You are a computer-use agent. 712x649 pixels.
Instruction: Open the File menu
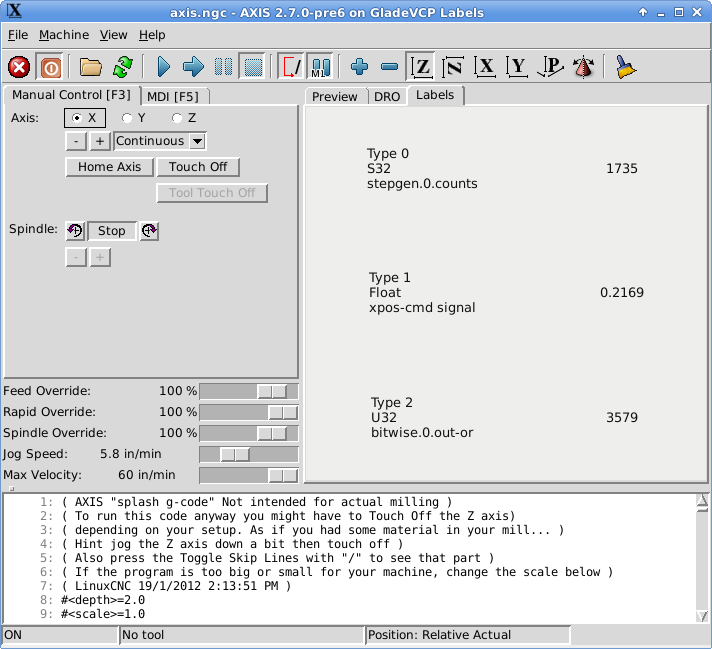[x=18, y=35]
